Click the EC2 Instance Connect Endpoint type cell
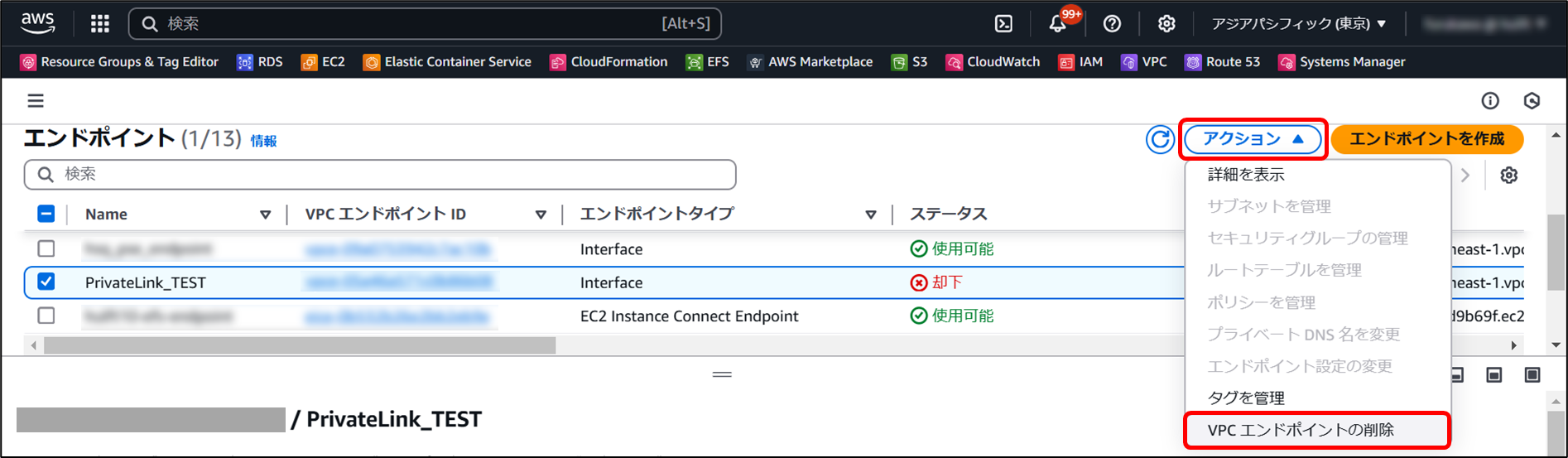 pos(690,316)
